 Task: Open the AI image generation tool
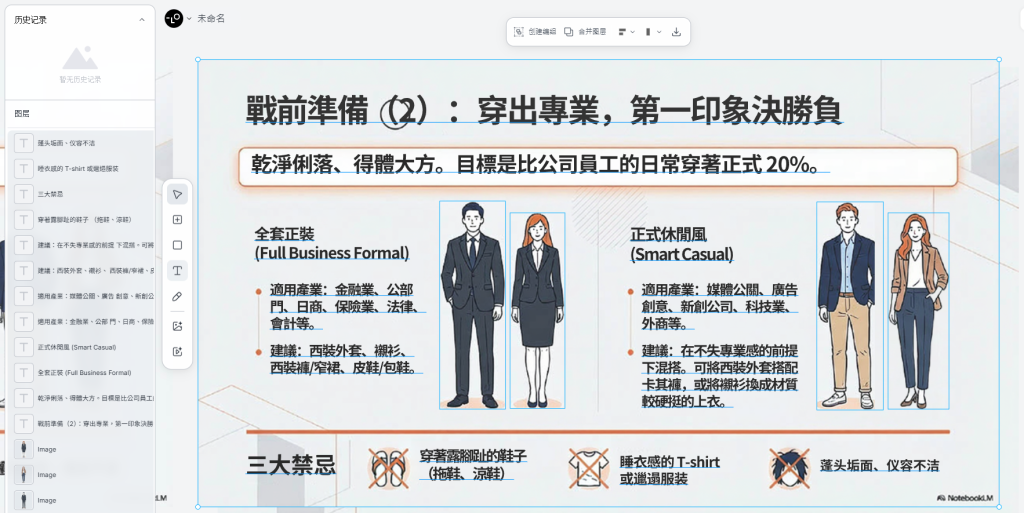tap(177, 326)
